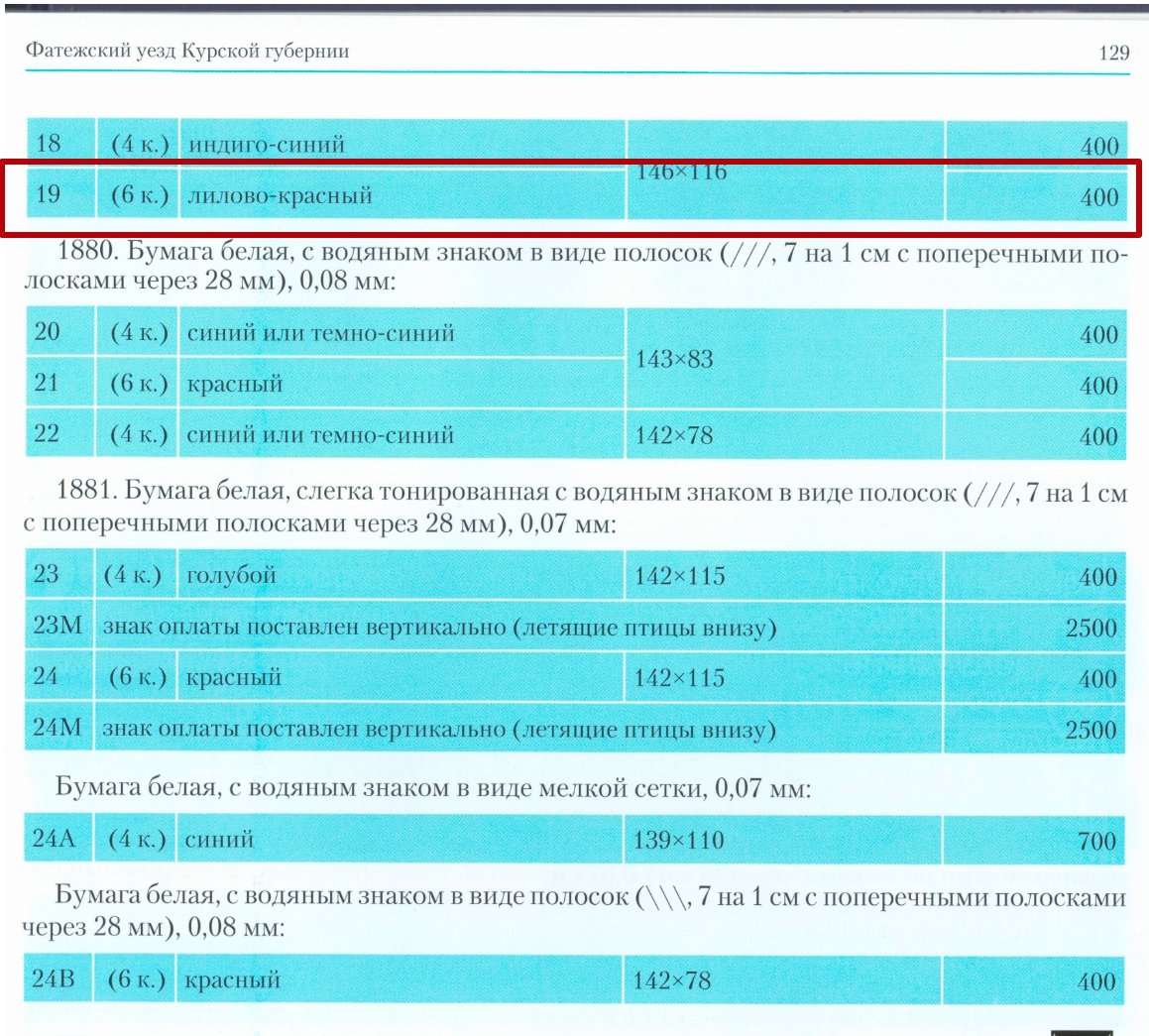Click the page number 129

tap(1113, 54)
